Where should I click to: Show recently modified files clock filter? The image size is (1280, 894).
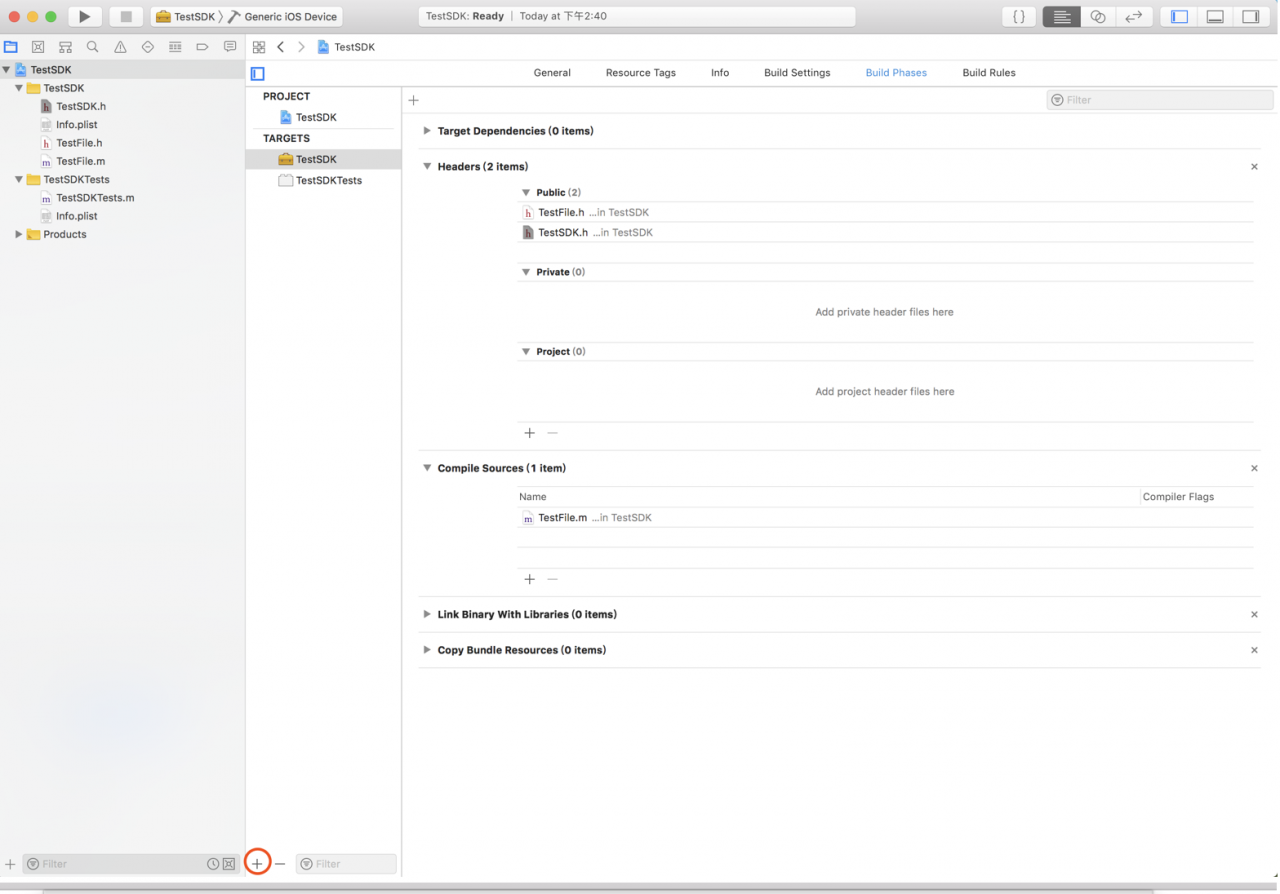click(213, 864)
